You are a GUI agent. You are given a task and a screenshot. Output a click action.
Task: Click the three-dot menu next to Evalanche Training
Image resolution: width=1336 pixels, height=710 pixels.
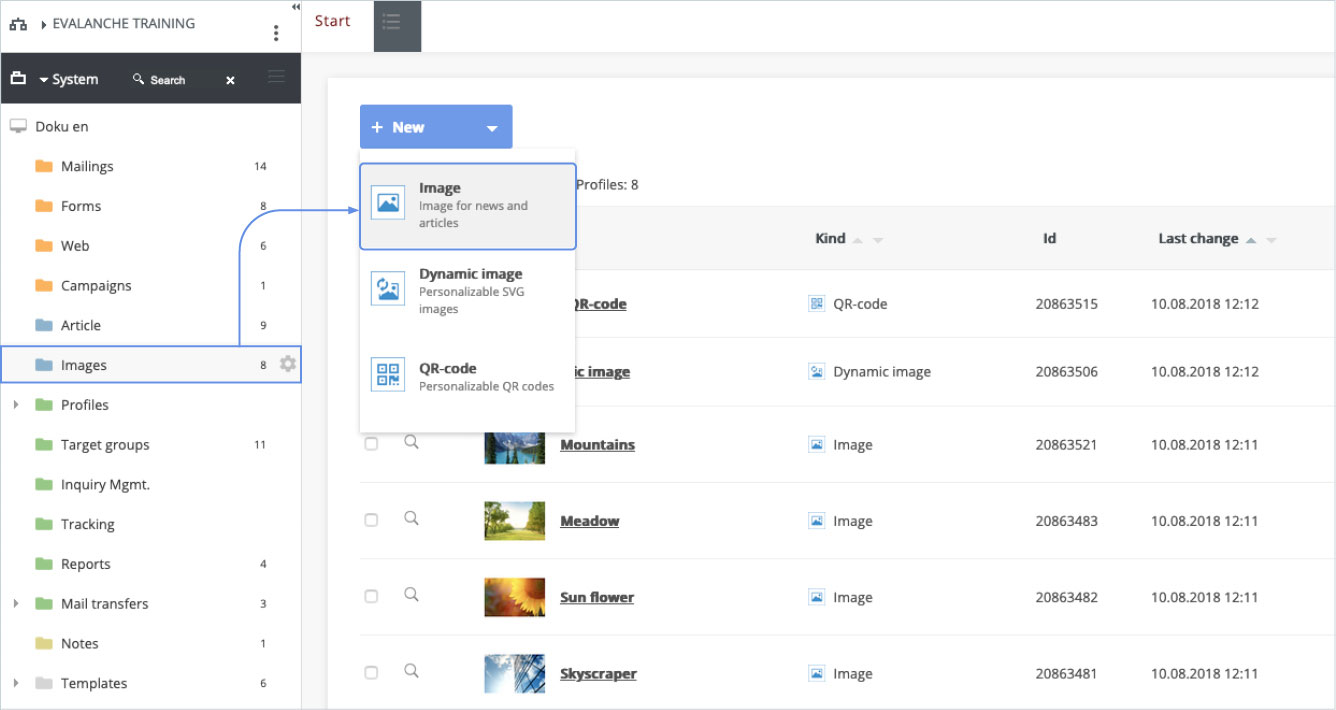(276, 33)
